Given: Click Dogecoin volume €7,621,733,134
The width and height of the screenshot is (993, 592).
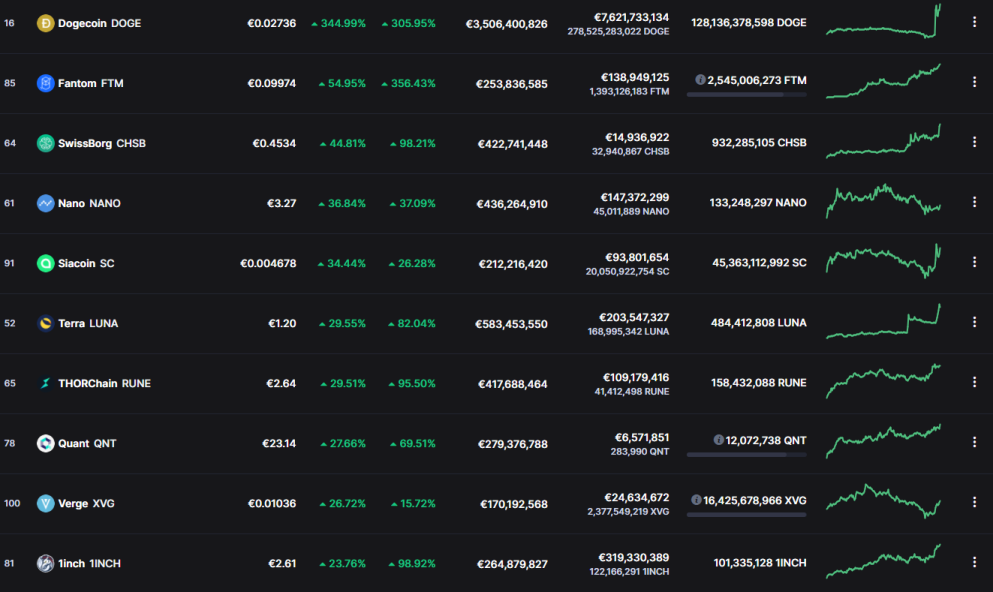Looking at the screenshot, I should (x=631, y=17).
